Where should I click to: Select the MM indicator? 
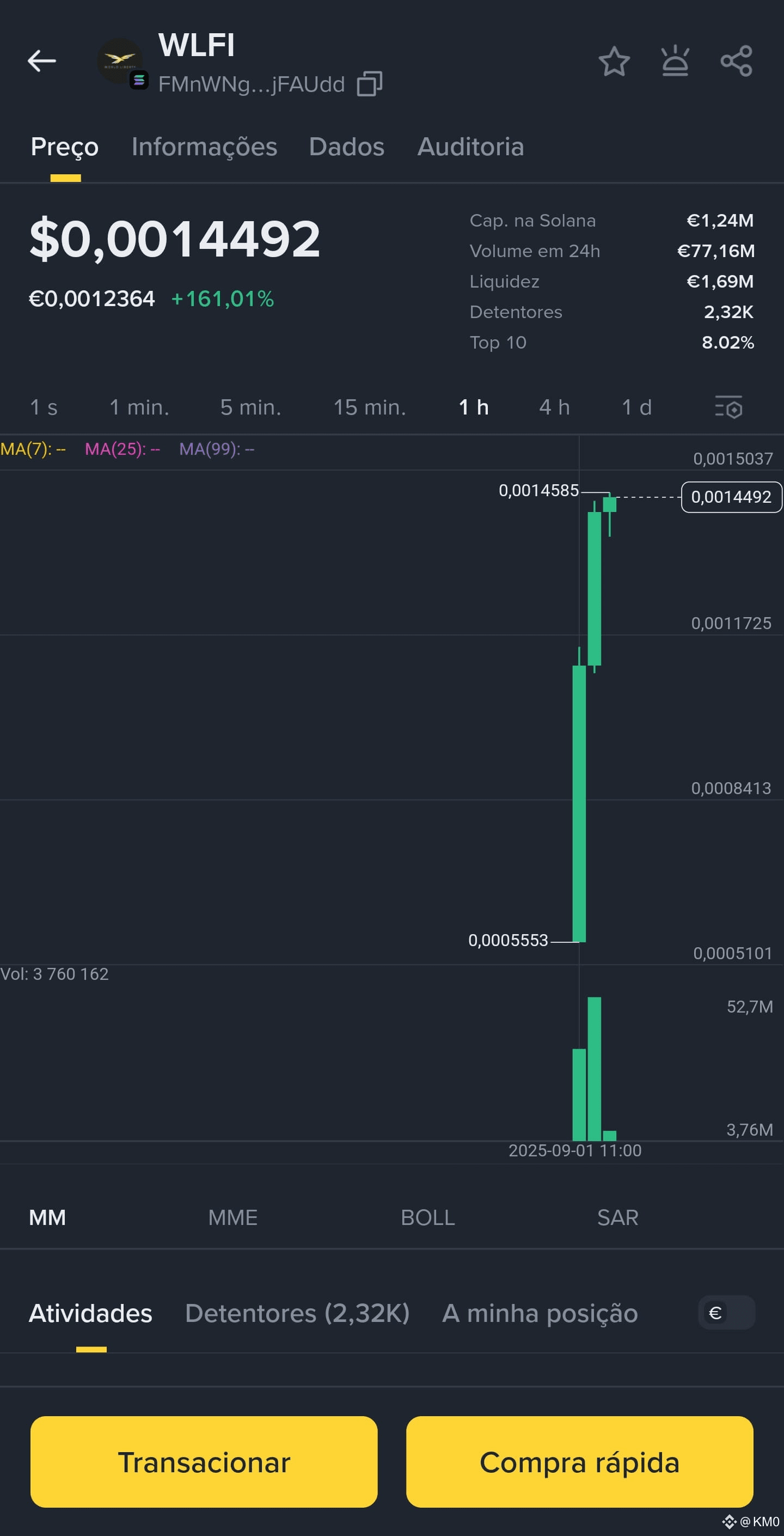click(x=48, y=1217)
